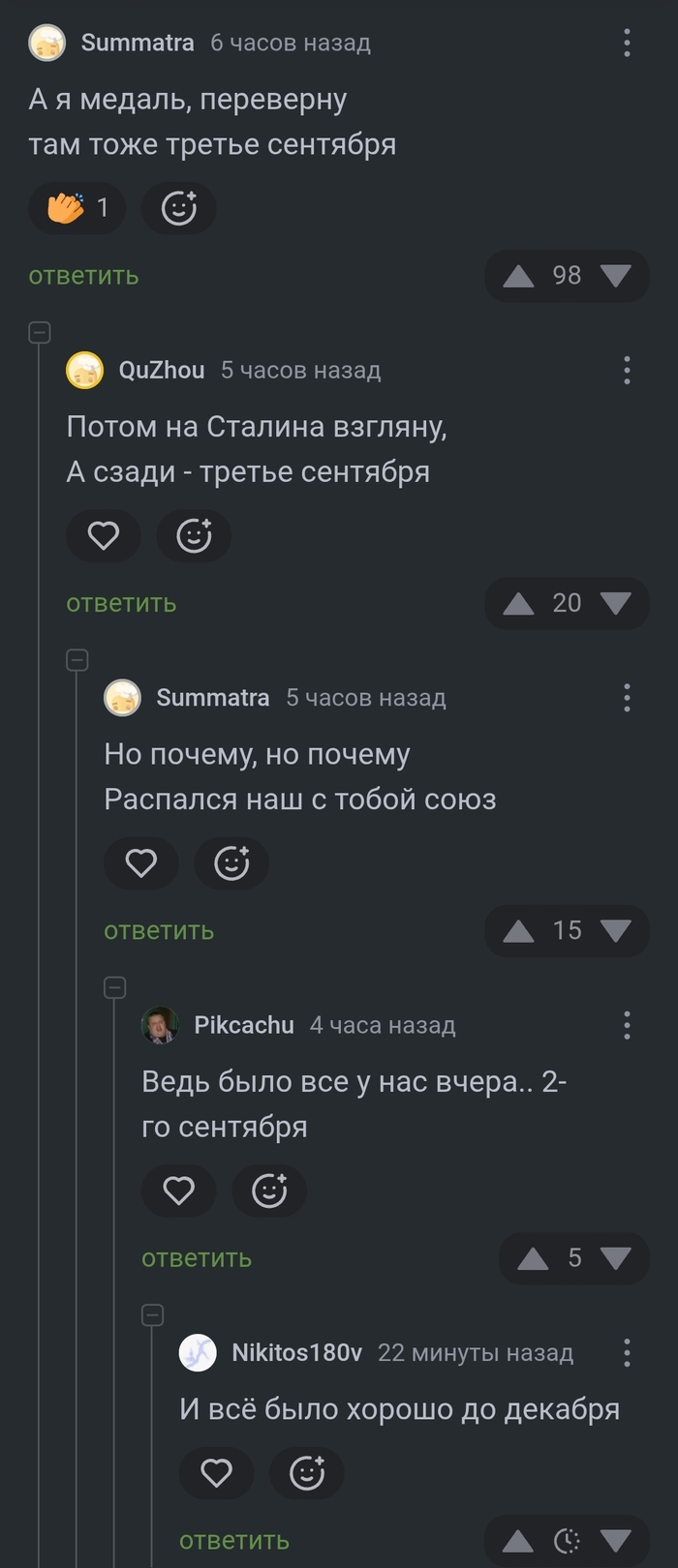Open the options menu for Nikitos180v's comment
Screen dimensions: 678x1568
(627, 1352)
